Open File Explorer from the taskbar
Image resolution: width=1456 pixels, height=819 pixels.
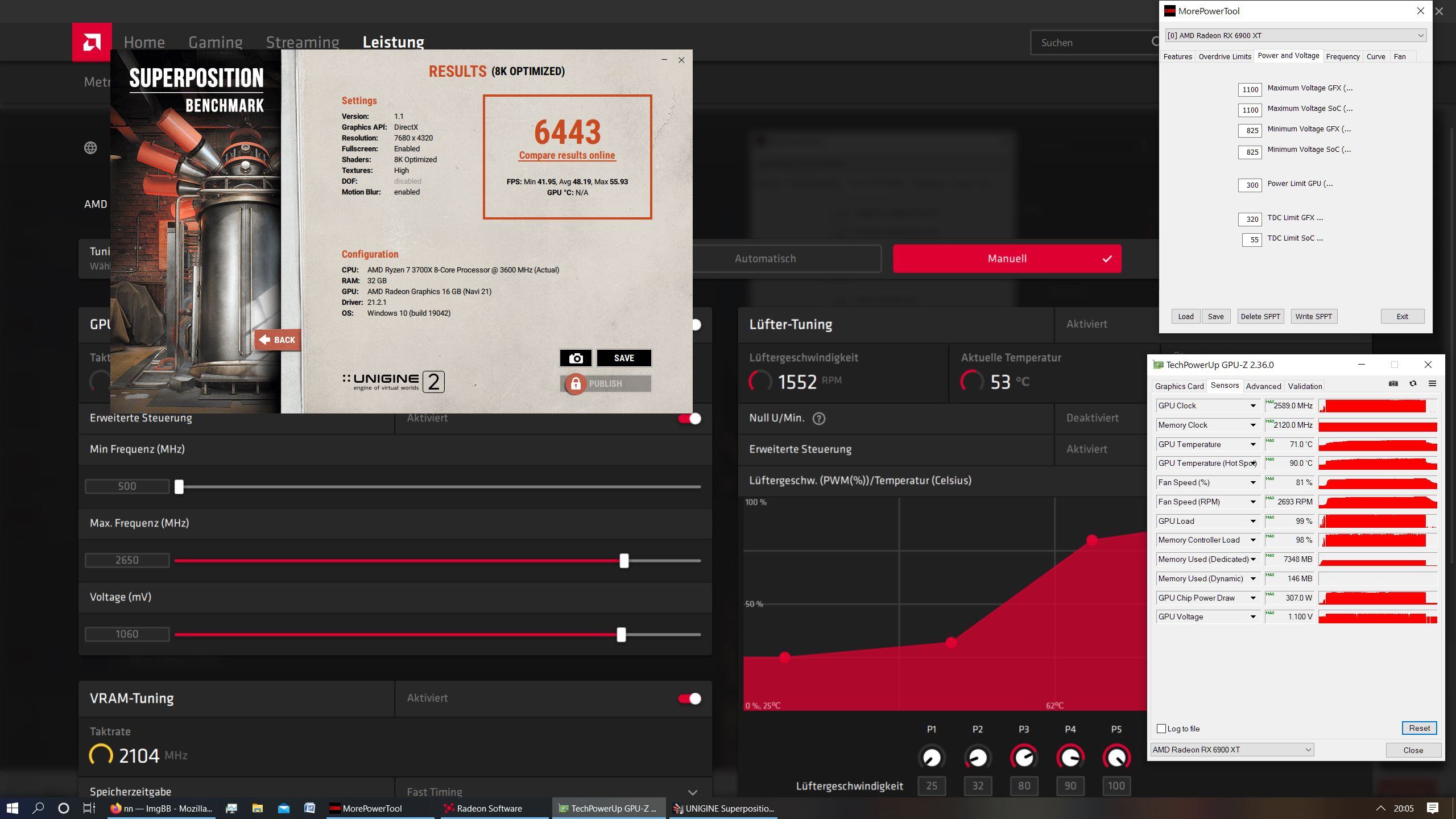click(258, 808)
